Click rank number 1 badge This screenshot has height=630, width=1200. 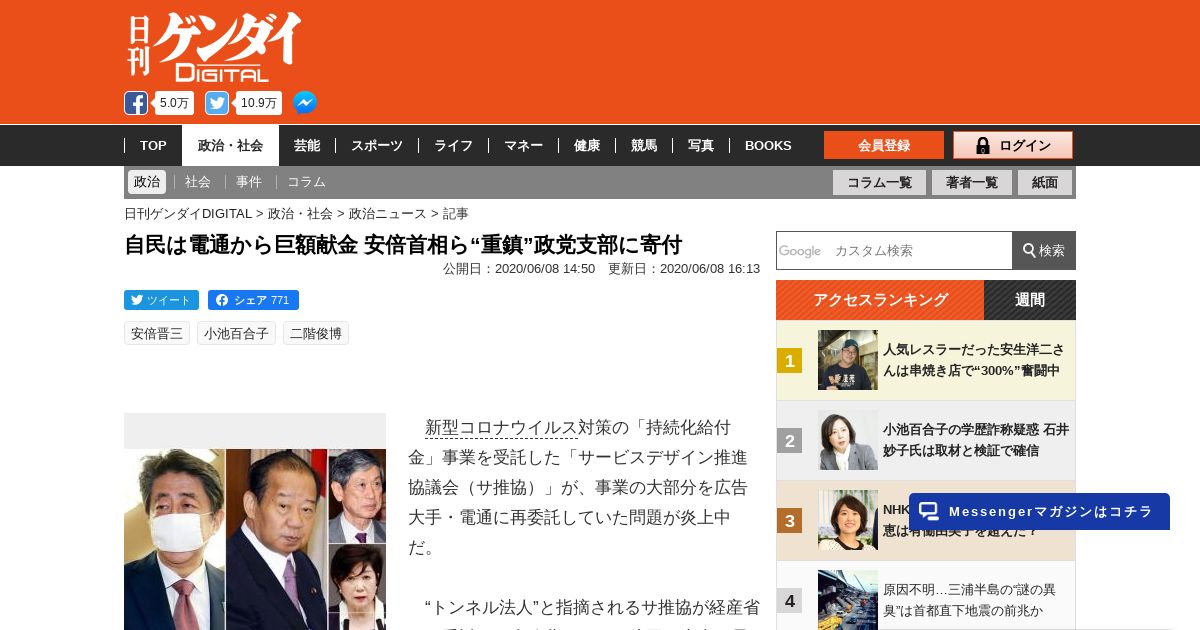790,360
